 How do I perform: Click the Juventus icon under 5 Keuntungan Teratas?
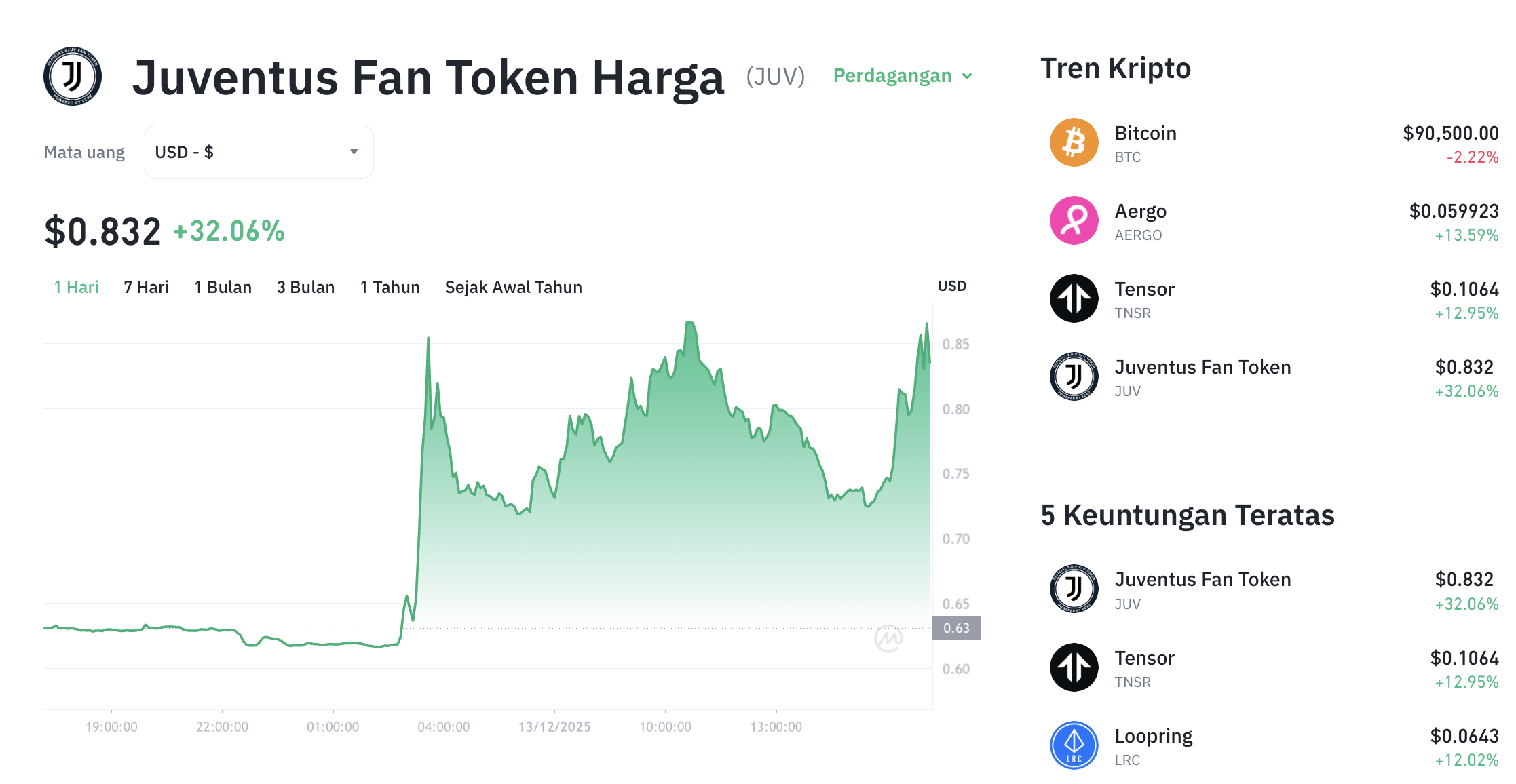coord(1074,589)
